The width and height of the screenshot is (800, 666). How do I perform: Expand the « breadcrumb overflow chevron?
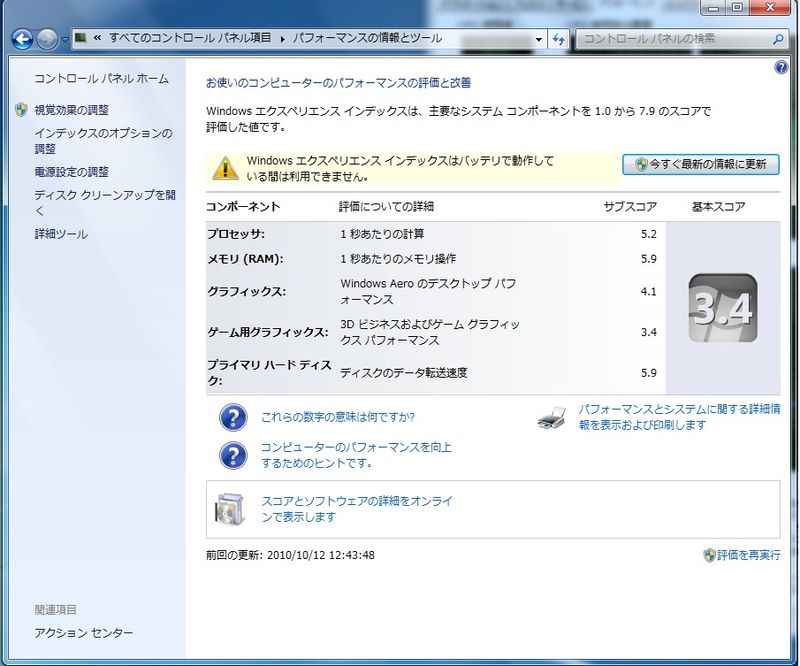(x=97, y=38)
